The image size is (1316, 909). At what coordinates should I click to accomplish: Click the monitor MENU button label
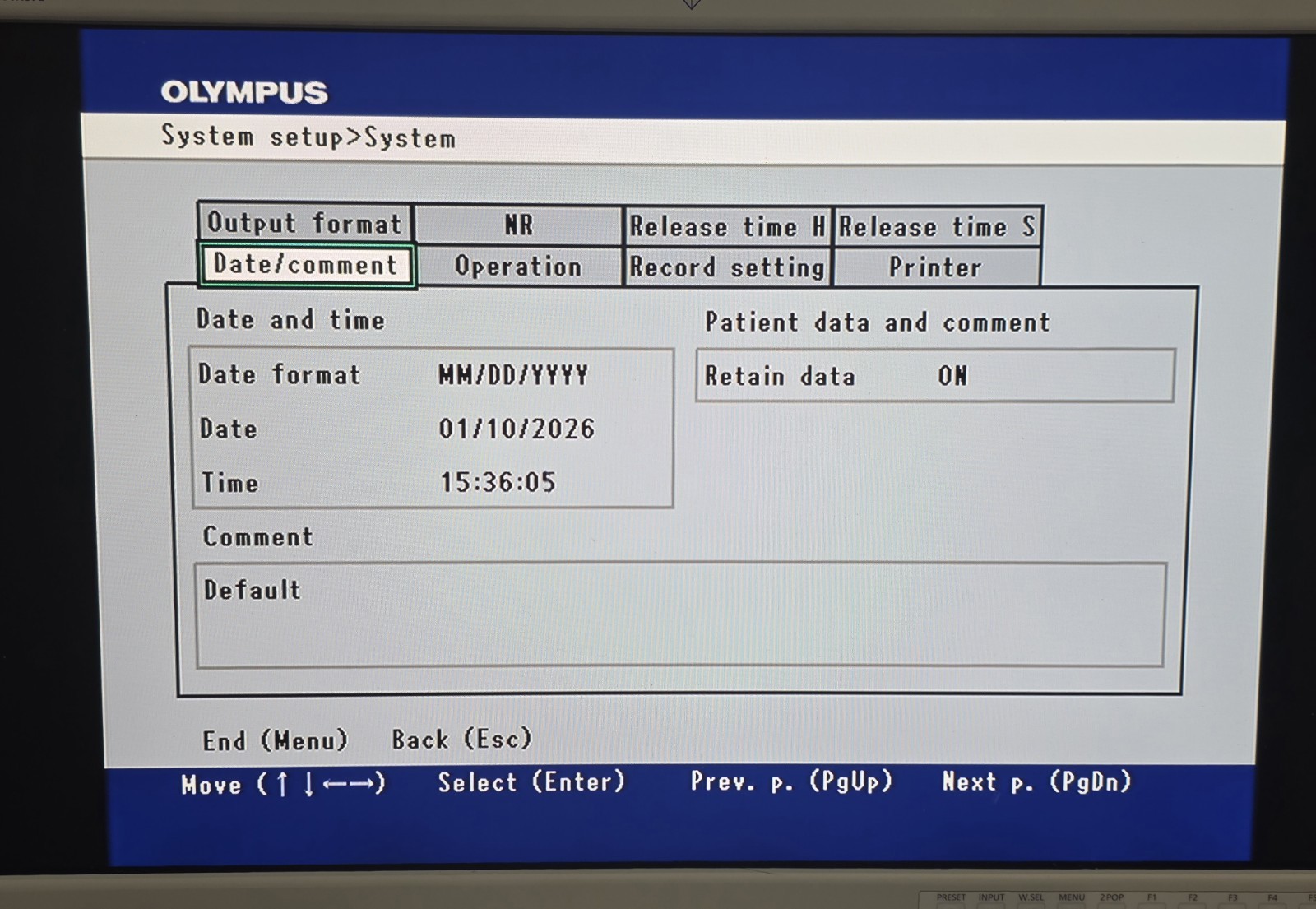coord(1071,897)
